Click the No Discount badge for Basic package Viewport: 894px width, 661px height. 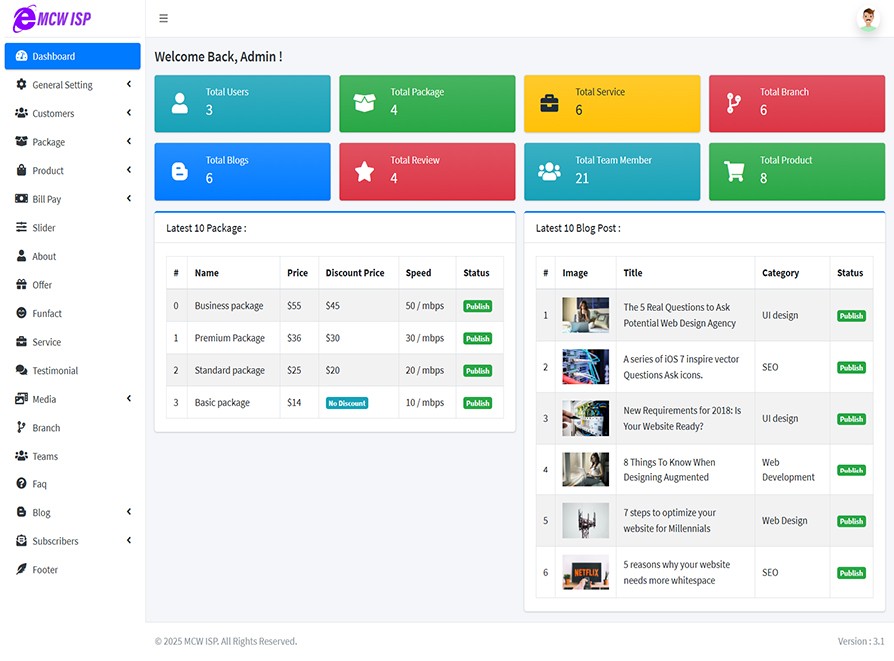(x=347, y=403)
